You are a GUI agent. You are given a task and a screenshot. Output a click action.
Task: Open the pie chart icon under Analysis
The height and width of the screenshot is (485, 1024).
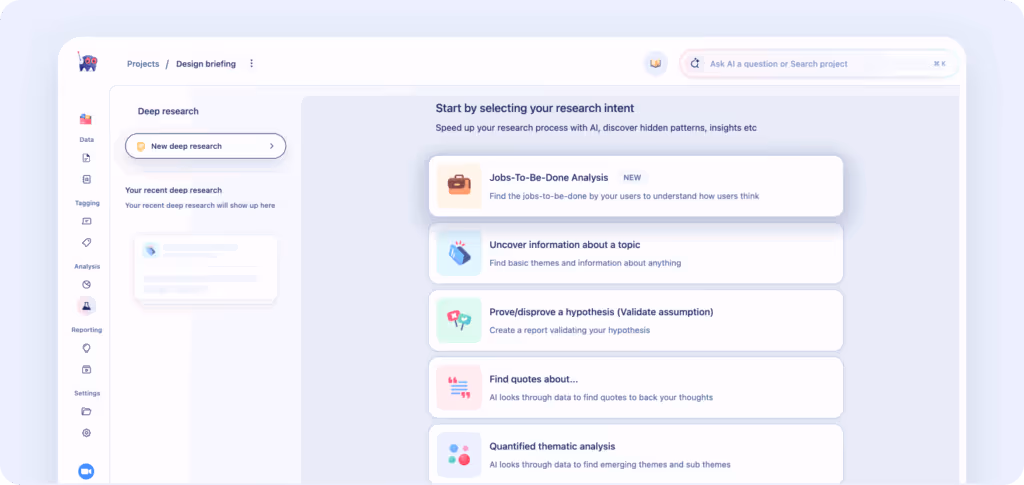(86, 285)
